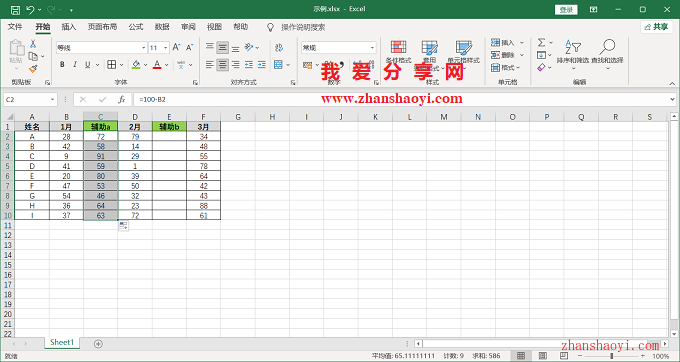Click the Select All corner button
The width and height of the screenshot is (680, 362).
(7, 117)
